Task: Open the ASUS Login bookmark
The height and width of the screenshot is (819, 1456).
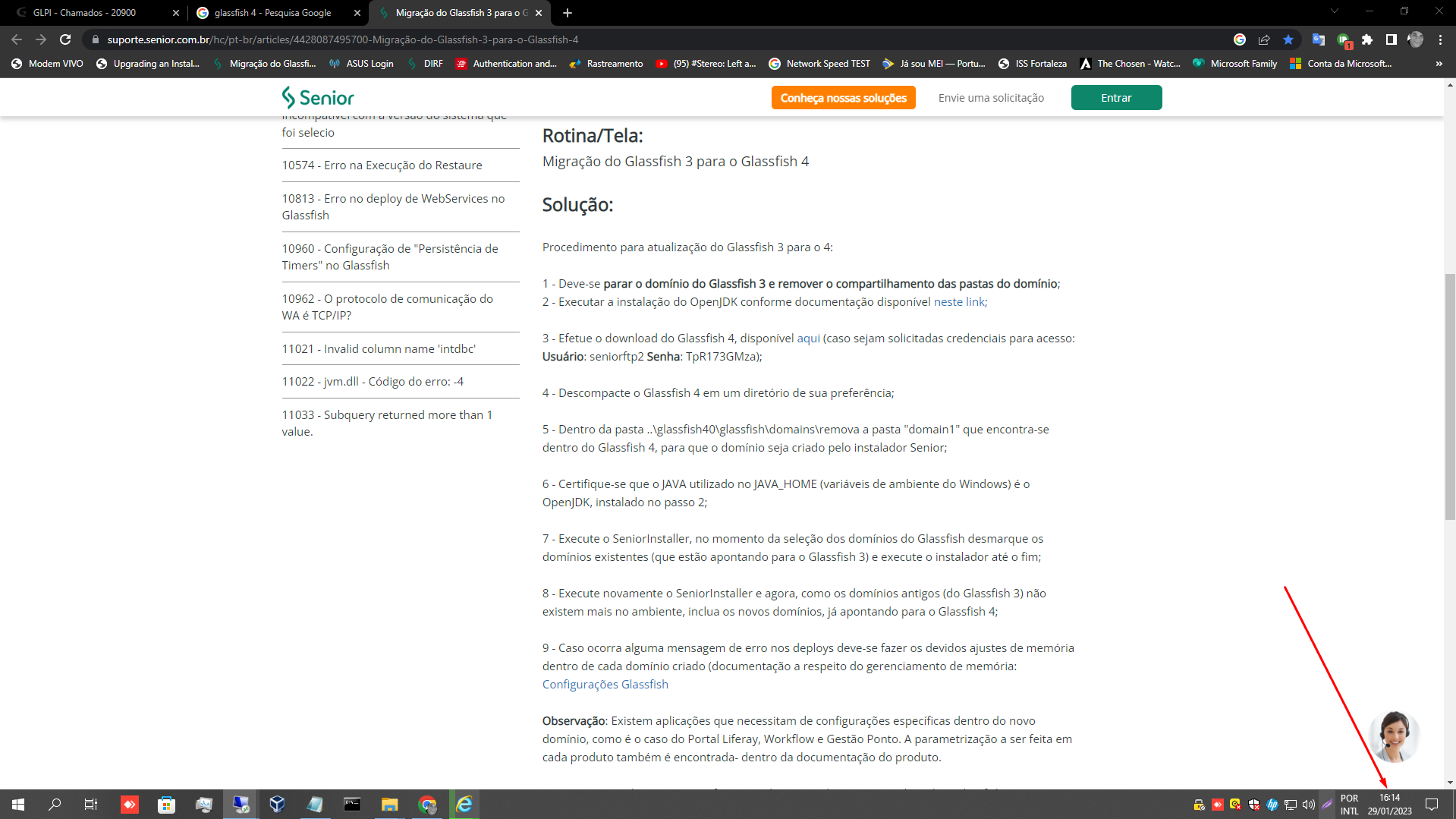Action: (x=361, y=64)
